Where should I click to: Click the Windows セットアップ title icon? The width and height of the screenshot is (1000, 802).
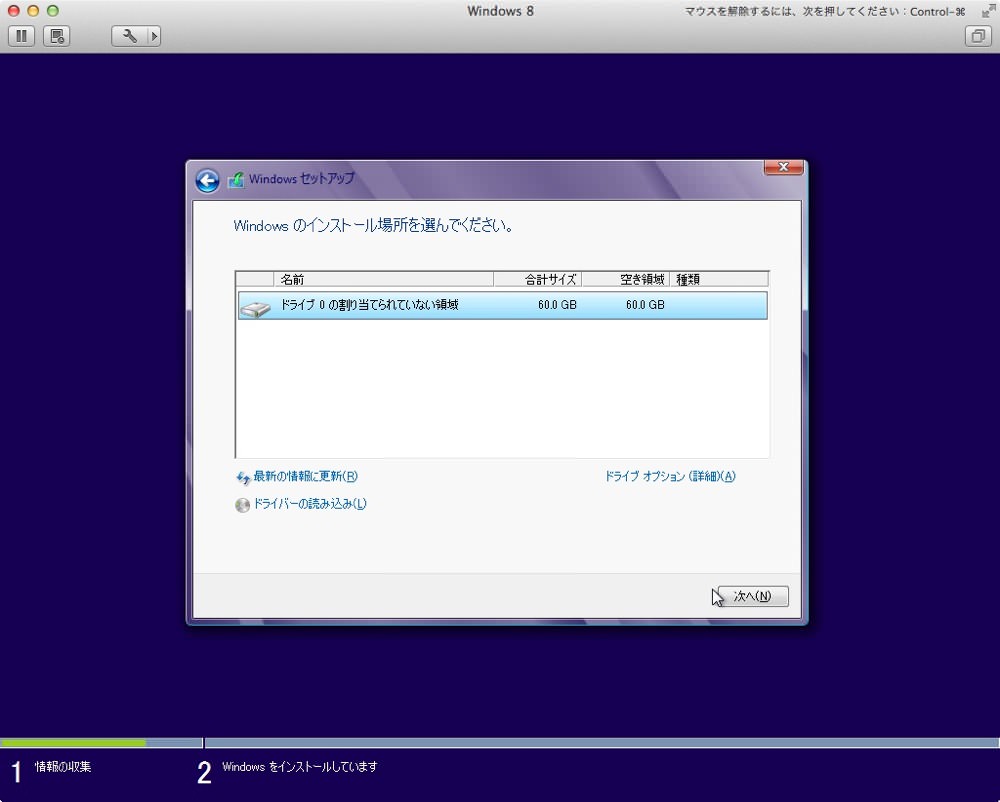click(x=236, y=180)
